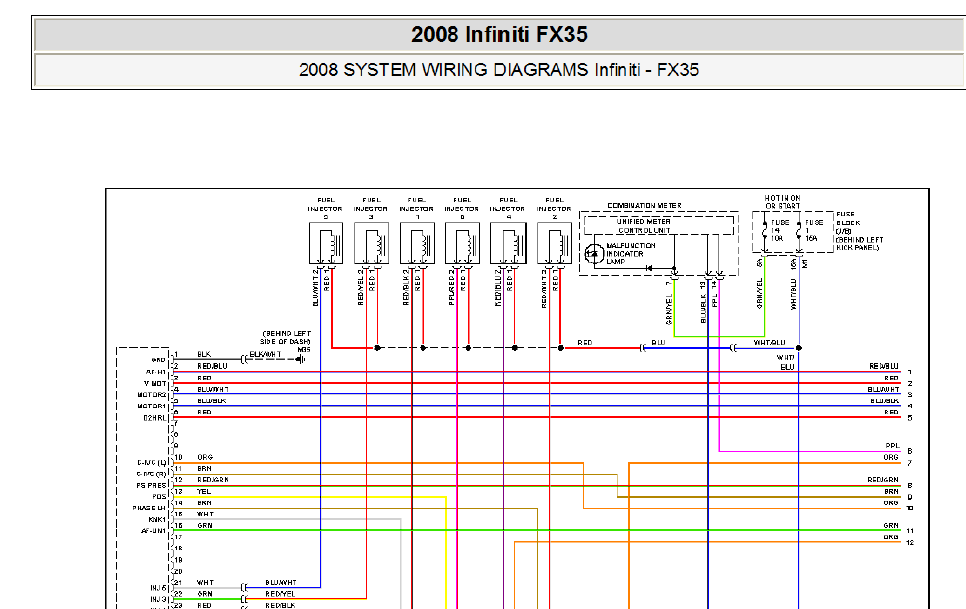Click the 'RED/WHT 2' wire label under Injector 2
This screenshot has width=966, height=609.
point(544,288)
